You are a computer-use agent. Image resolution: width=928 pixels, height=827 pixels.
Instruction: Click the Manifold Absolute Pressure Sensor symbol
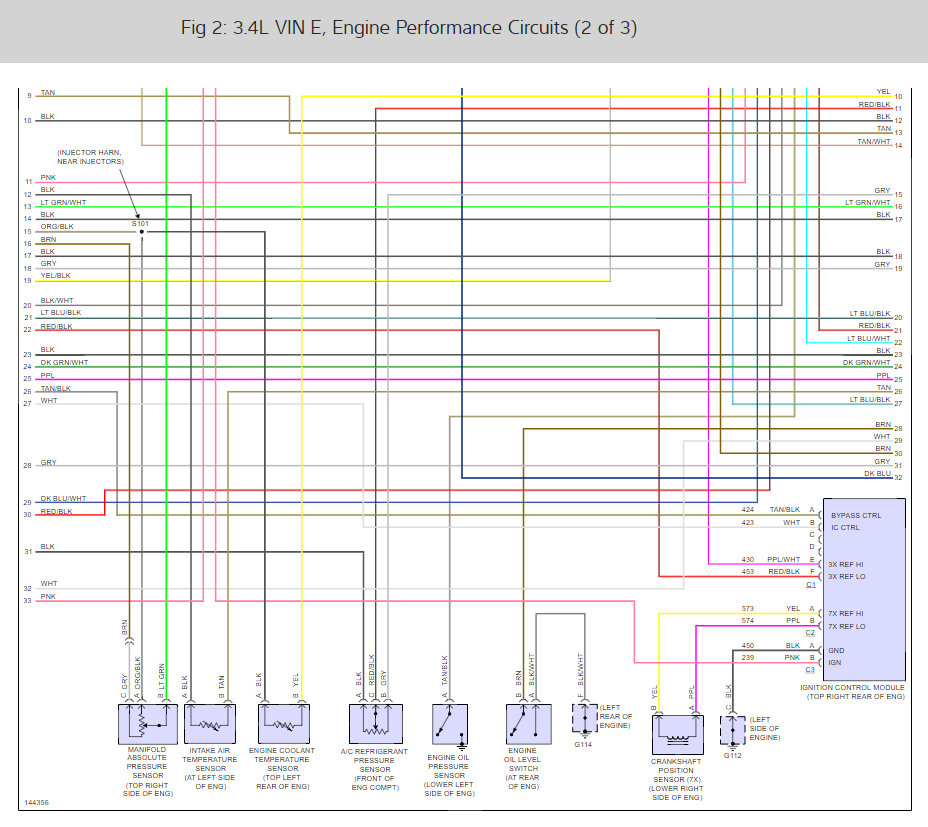tap(148, 724)
